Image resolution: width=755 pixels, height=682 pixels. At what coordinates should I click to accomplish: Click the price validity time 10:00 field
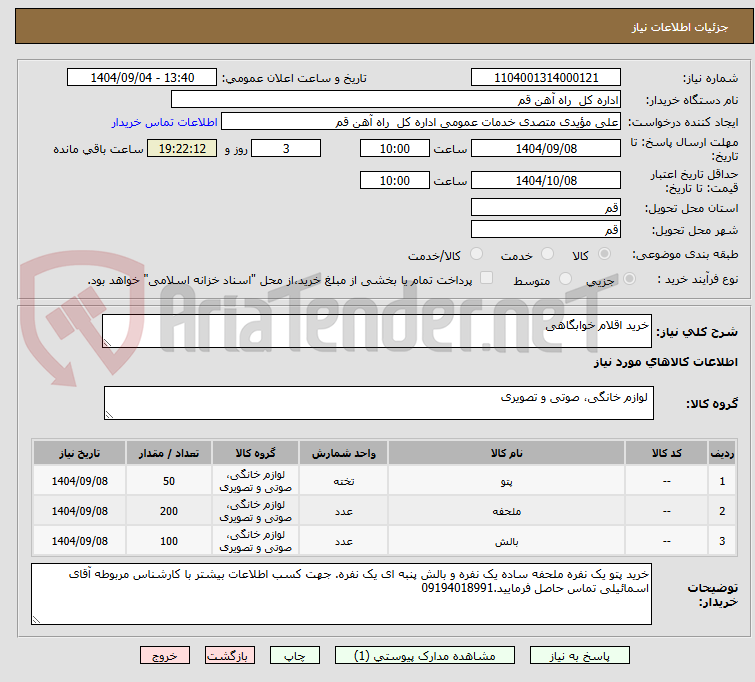pyautogui.click(x=394, y=180)
